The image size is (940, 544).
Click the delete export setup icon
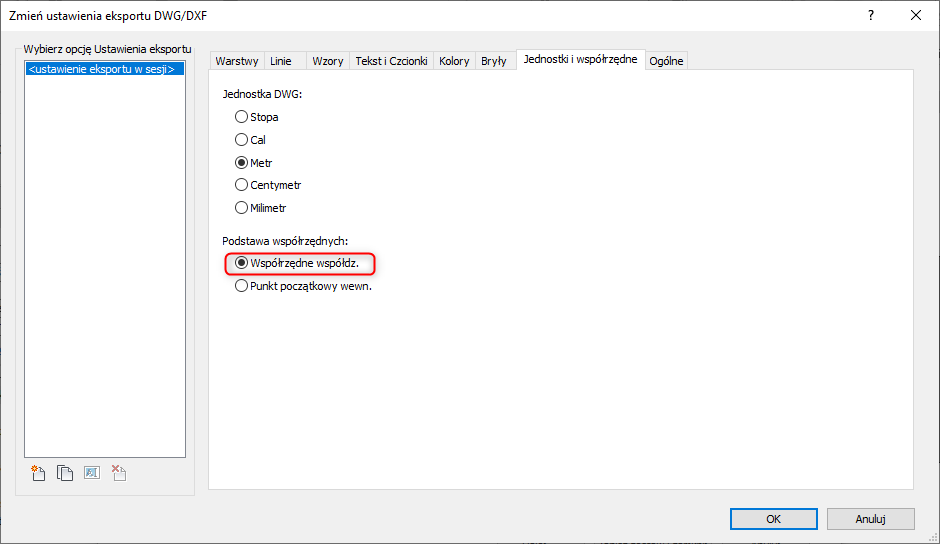tap(118, 474)
